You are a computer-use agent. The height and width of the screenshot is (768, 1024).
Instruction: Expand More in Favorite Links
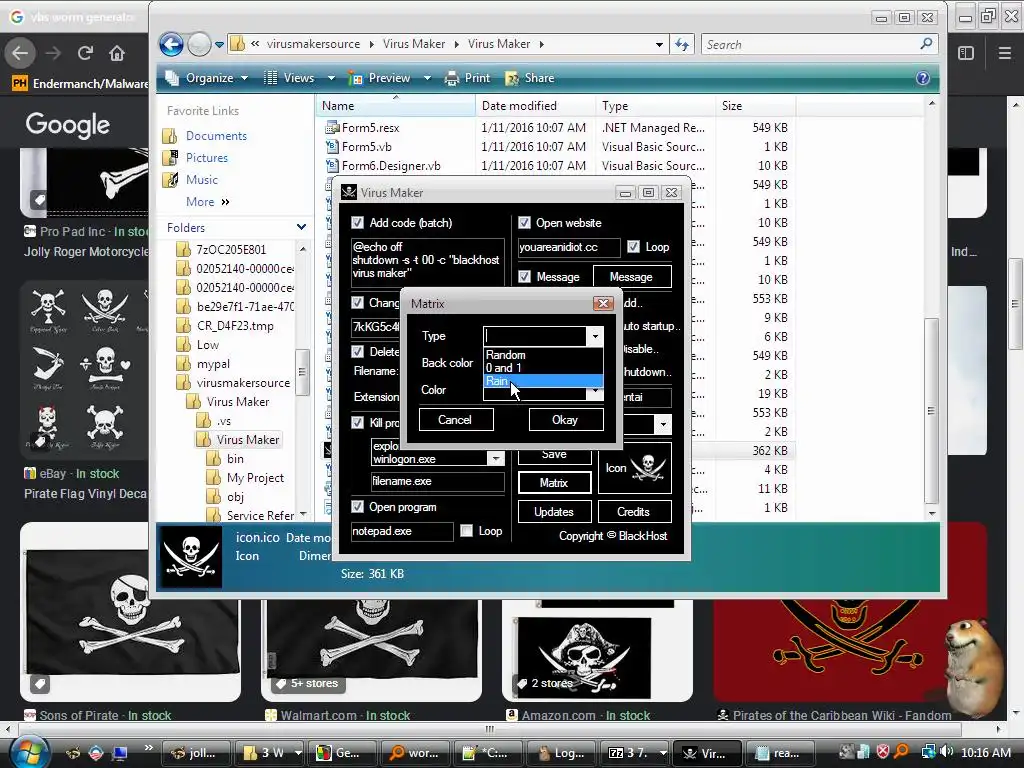point(208,202)
